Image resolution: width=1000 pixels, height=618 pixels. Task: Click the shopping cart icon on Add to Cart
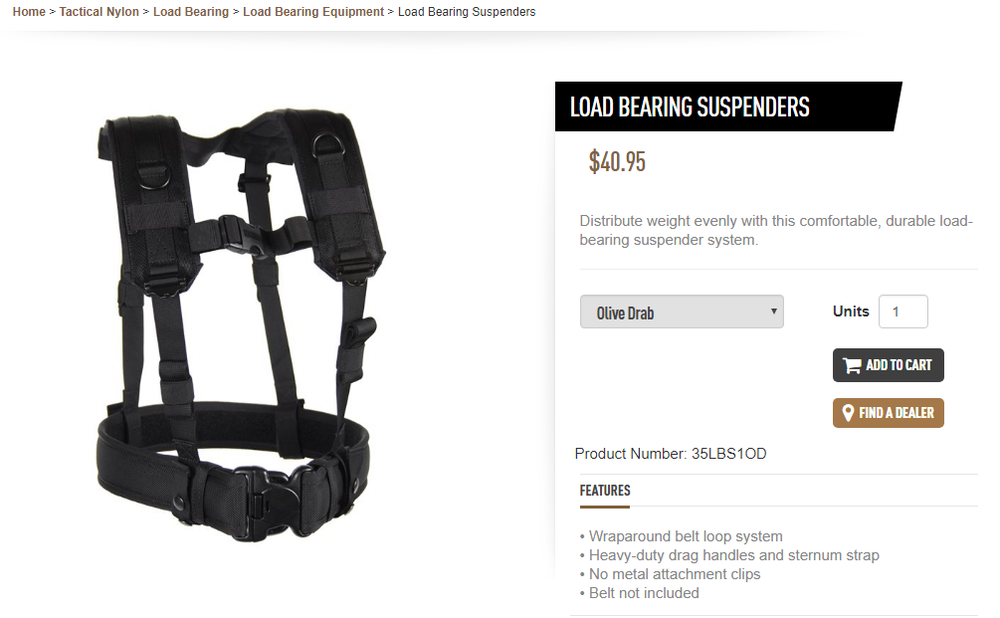pos(852,365)
